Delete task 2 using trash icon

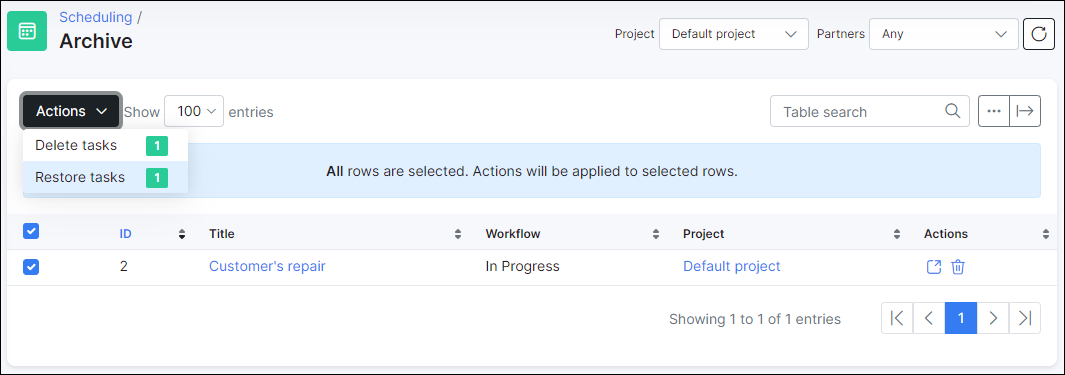[958, 267]
